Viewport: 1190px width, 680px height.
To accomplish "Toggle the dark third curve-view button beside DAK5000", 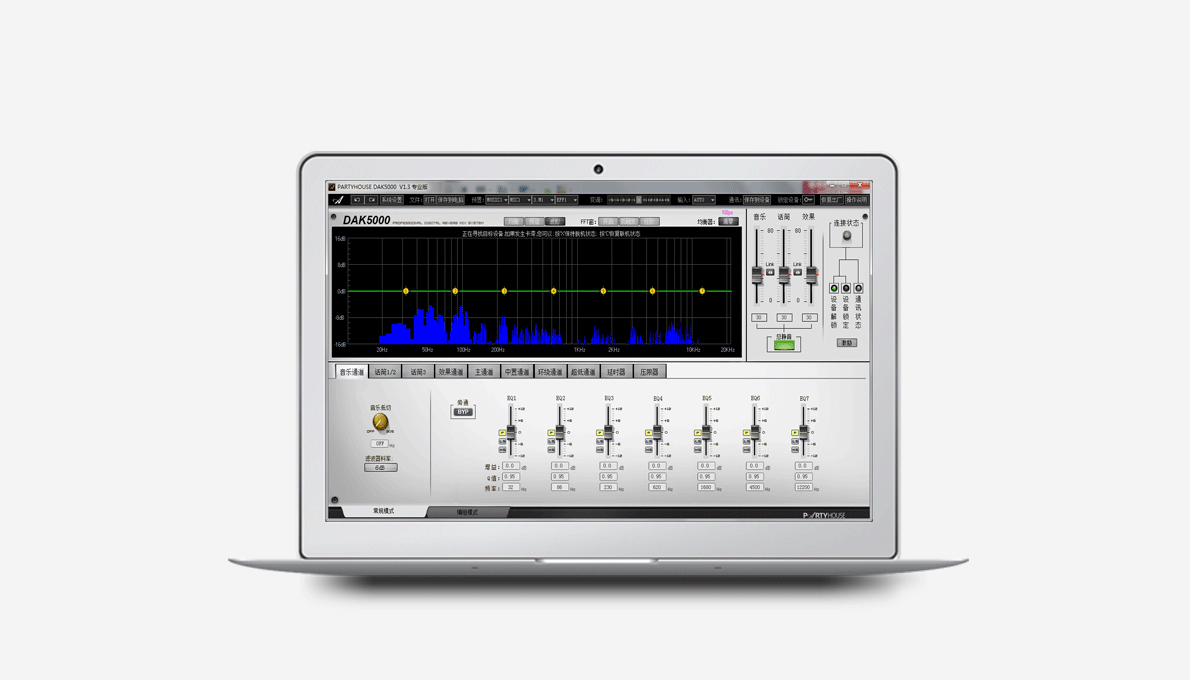I will click(556, 222).
